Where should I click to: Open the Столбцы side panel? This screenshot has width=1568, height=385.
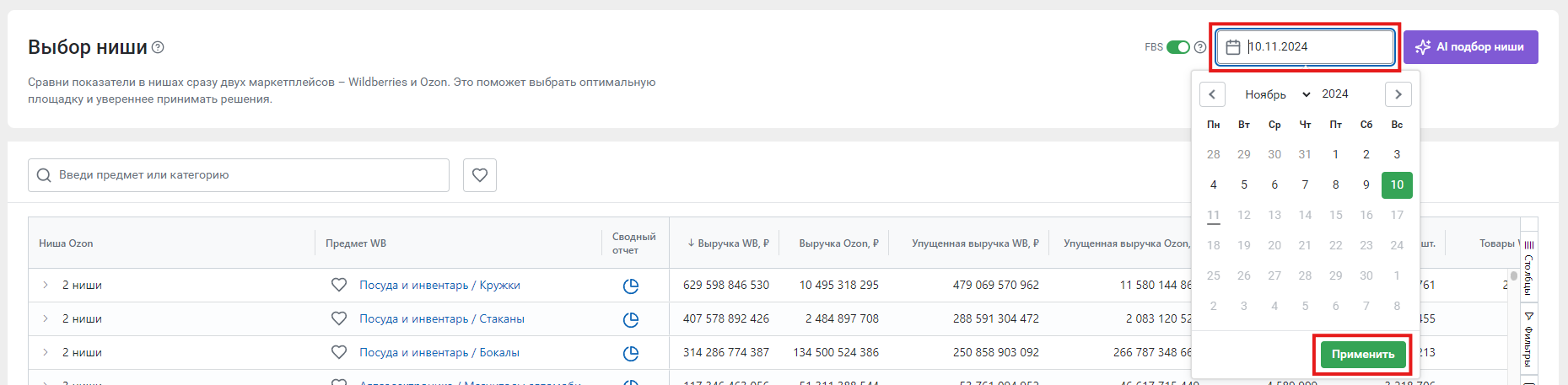point(1529,267)
